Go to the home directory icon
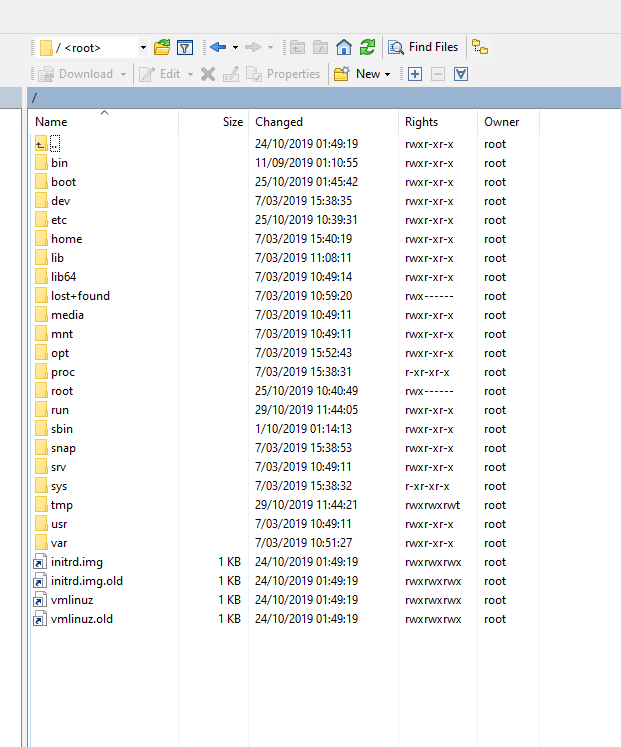 pos(344,47)
